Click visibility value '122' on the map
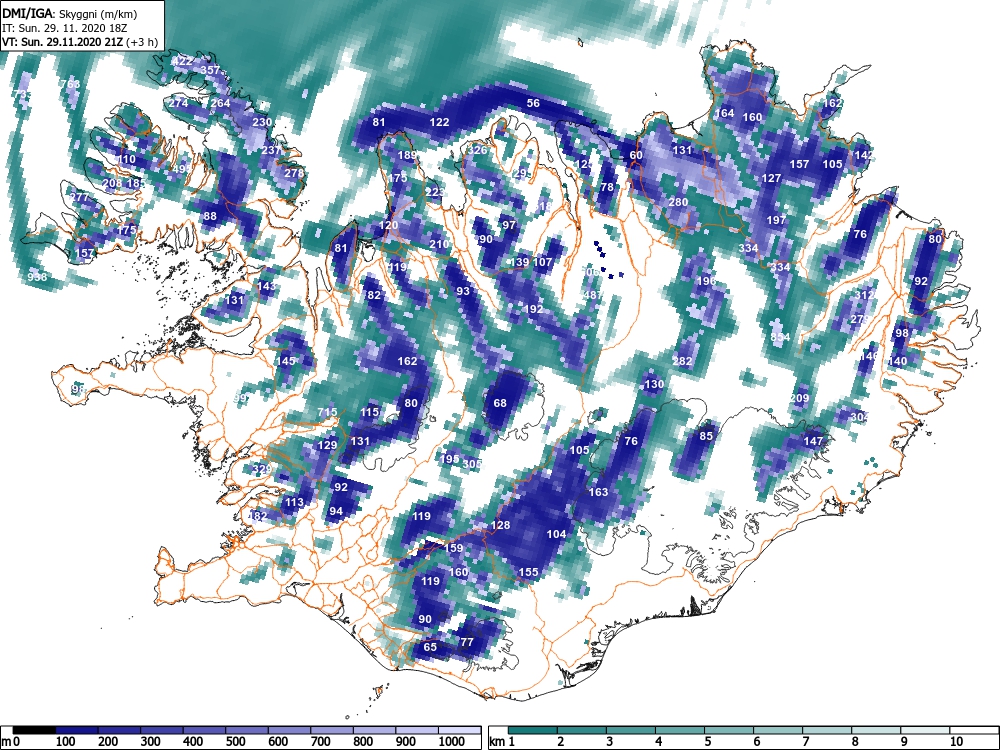The height and width of the screenshot is (750, 1000). click(x=439, y=122)
